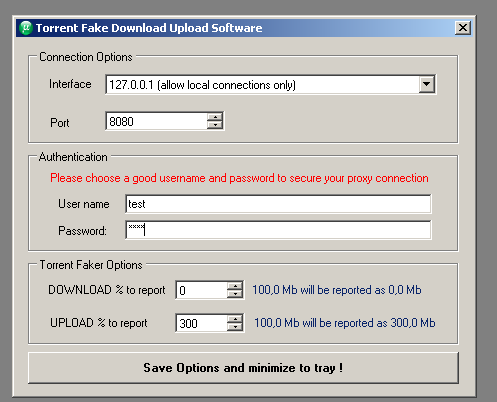Focus the Password text field
Image resolution: width=497 pixels, height=402 pixels.
[x=278, y=230]
